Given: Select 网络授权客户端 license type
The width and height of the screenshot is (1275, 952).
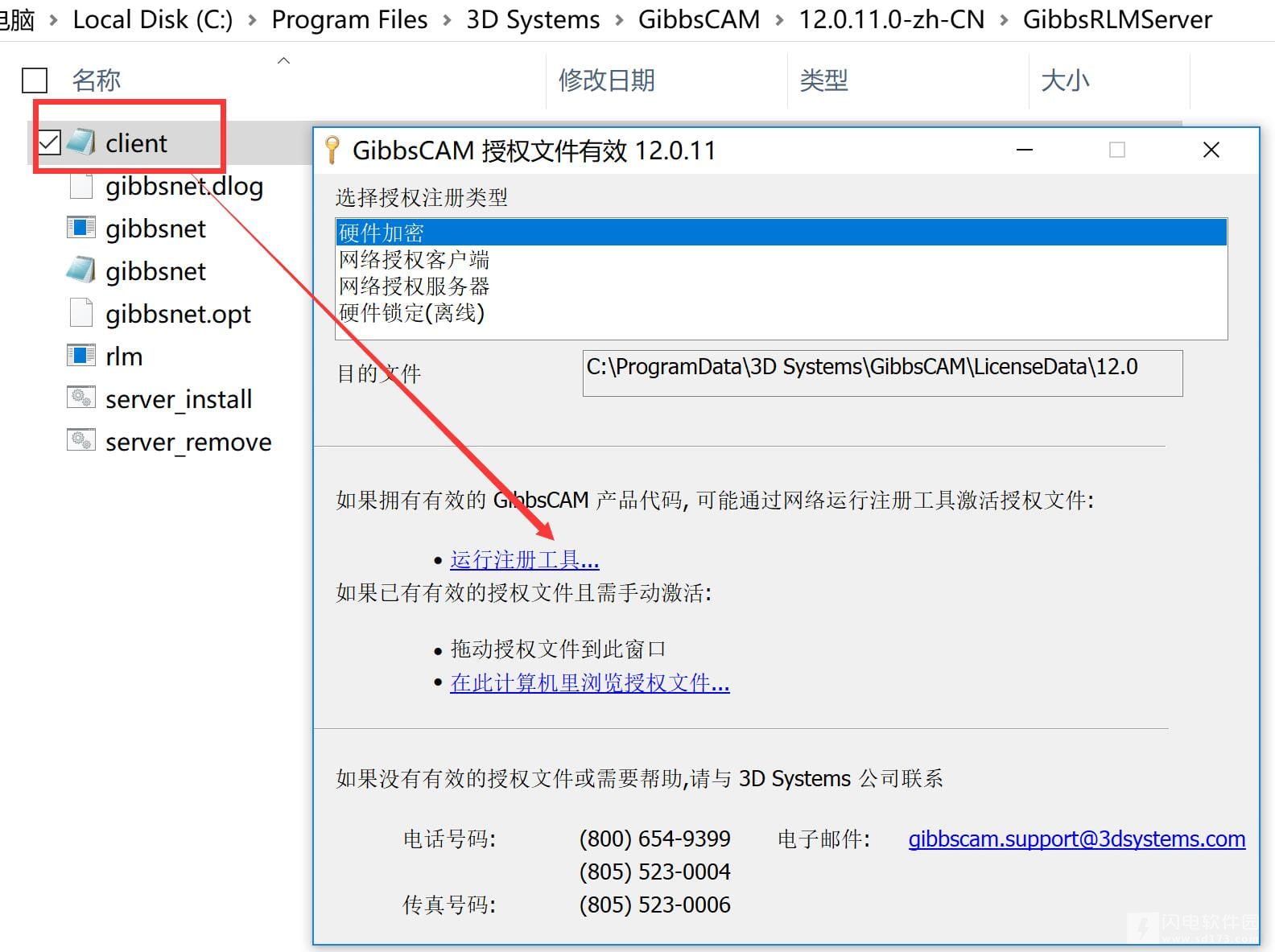Looking at the screenshot, I should pyautogui.click(x=781, y=259).
